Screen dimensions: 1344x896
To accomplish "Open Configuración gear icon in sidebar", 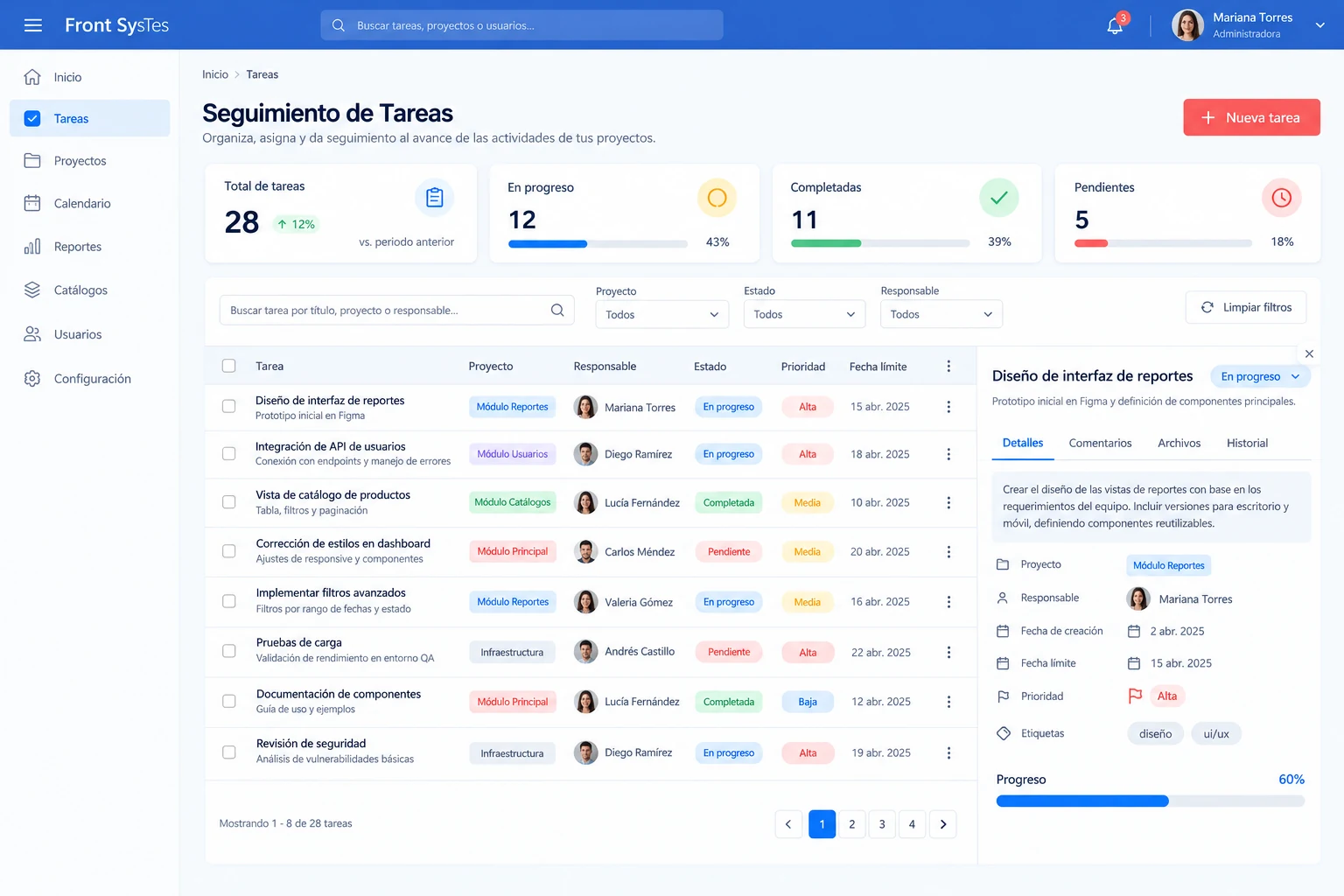I will click(x=32, y=379).
